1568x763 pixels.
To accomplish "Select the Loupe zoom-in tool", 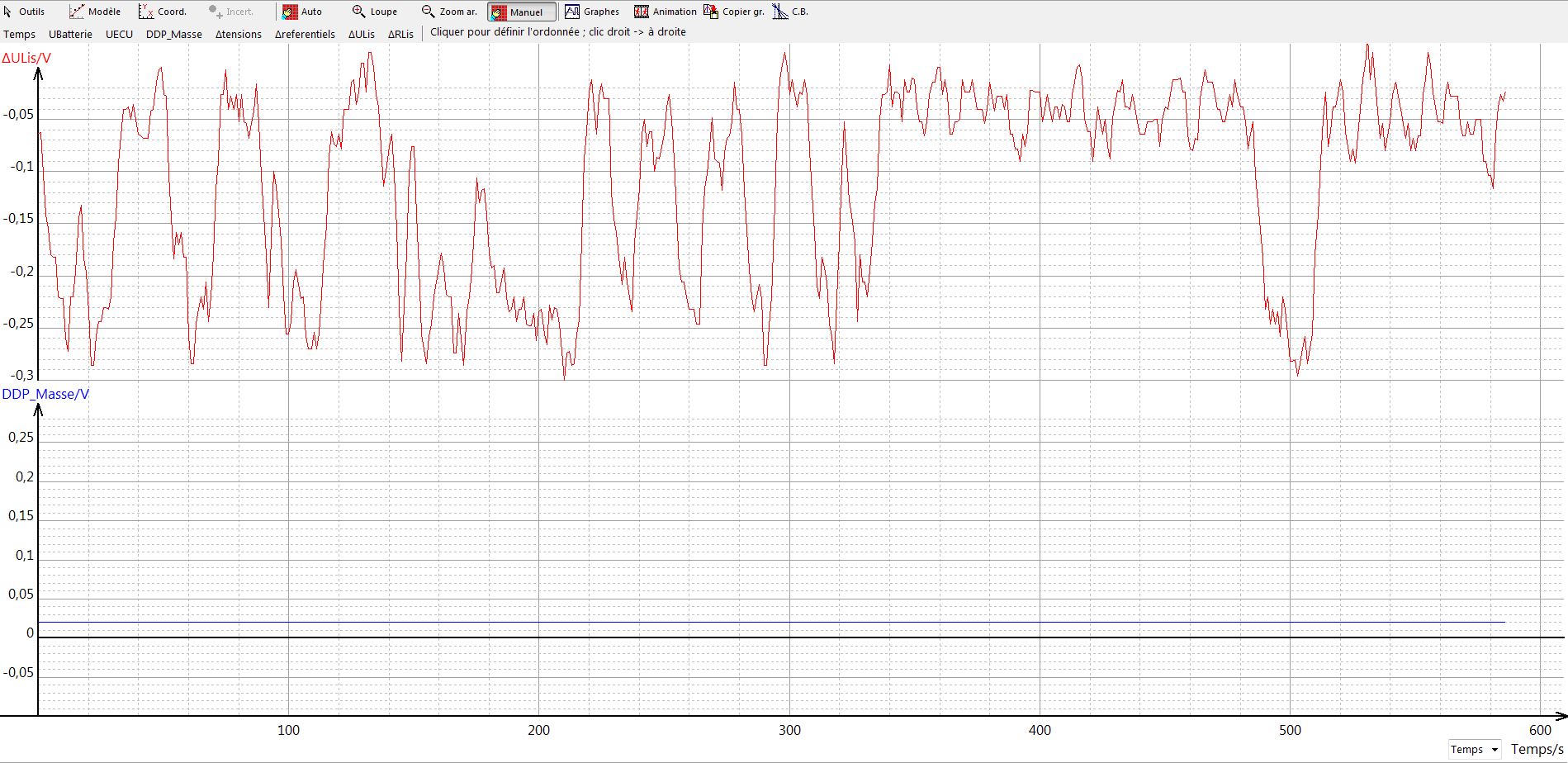I will [x=374, y=12].
